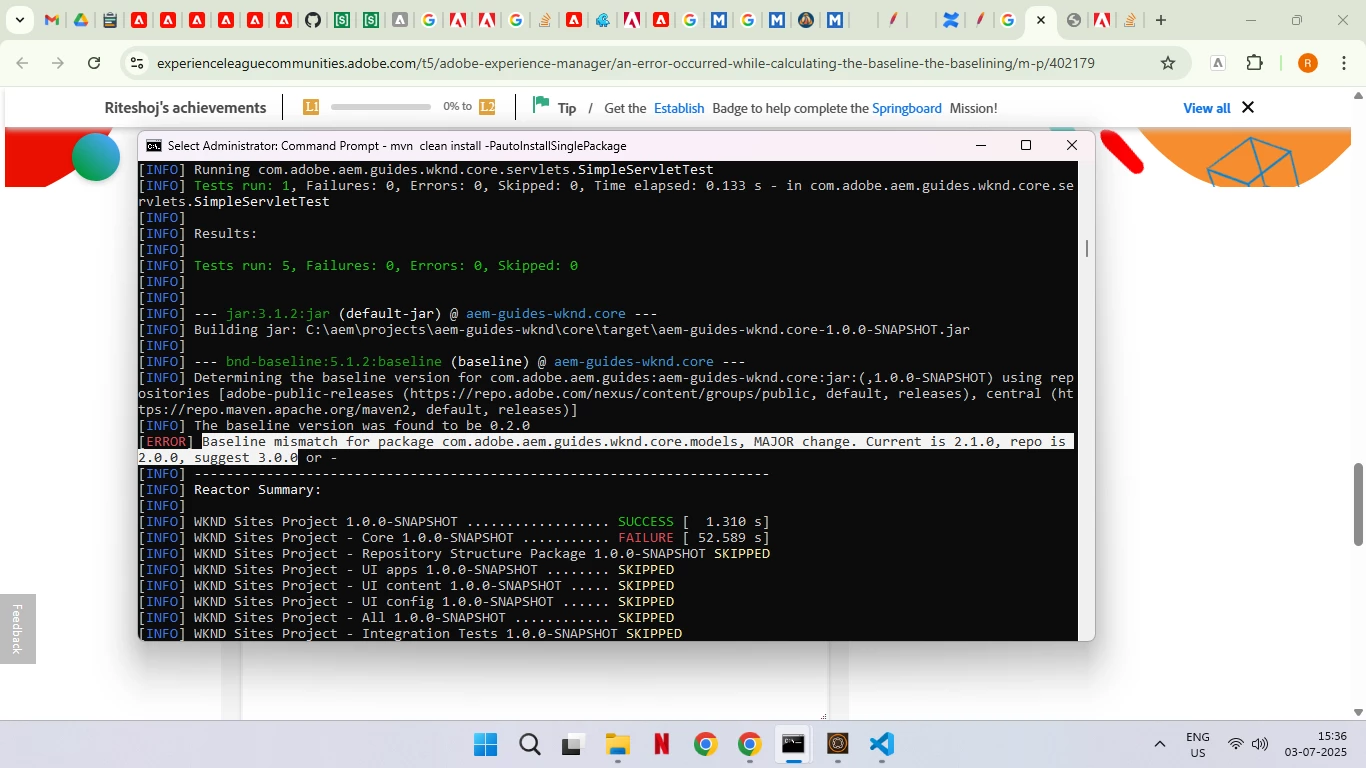Switch to the GitHub tab
The image size is (1366, 768).
pos(313,20)
